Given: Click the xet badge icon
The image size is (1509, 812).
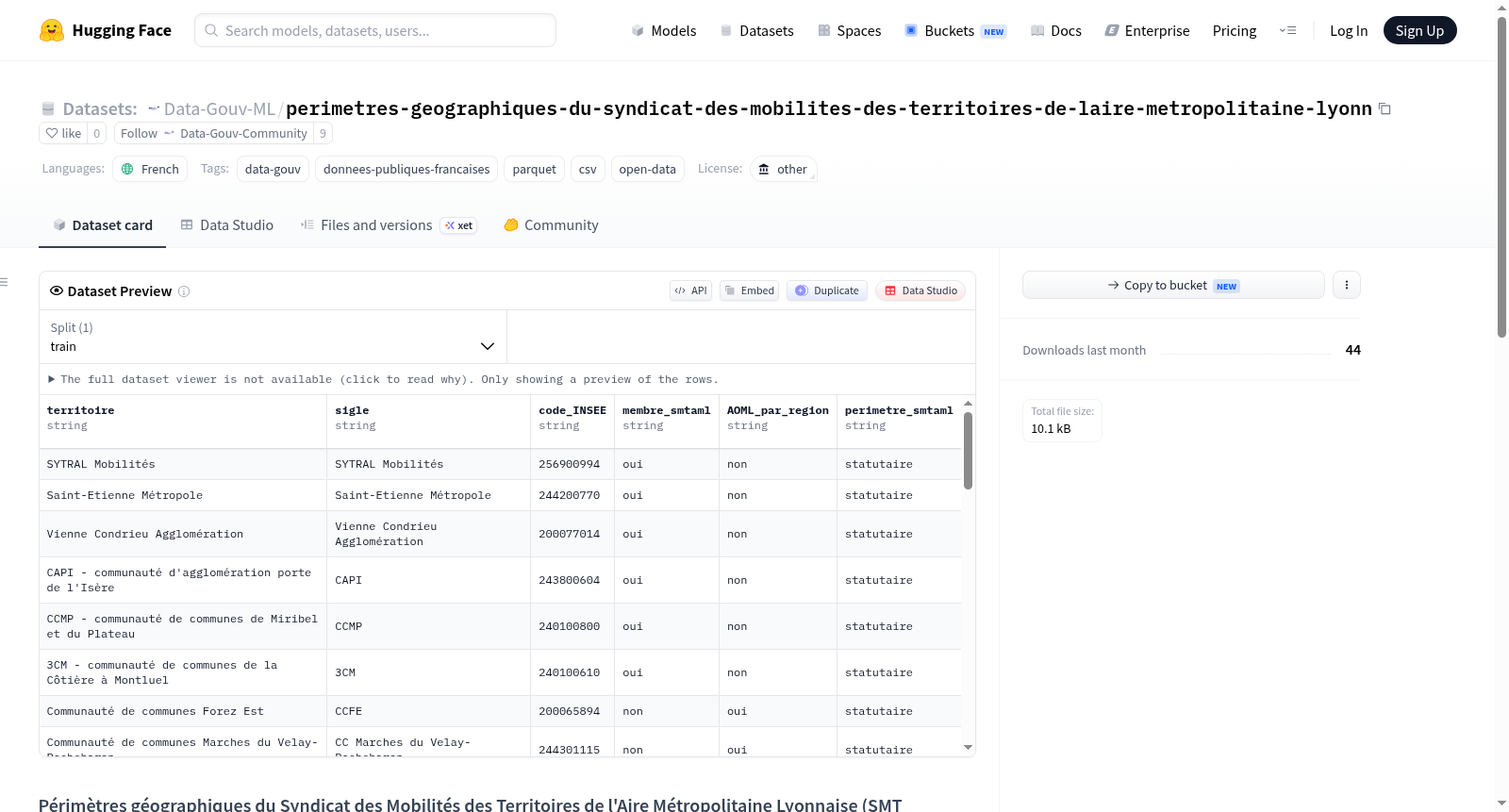Looking at the screenshot, I should pos(459,225).
